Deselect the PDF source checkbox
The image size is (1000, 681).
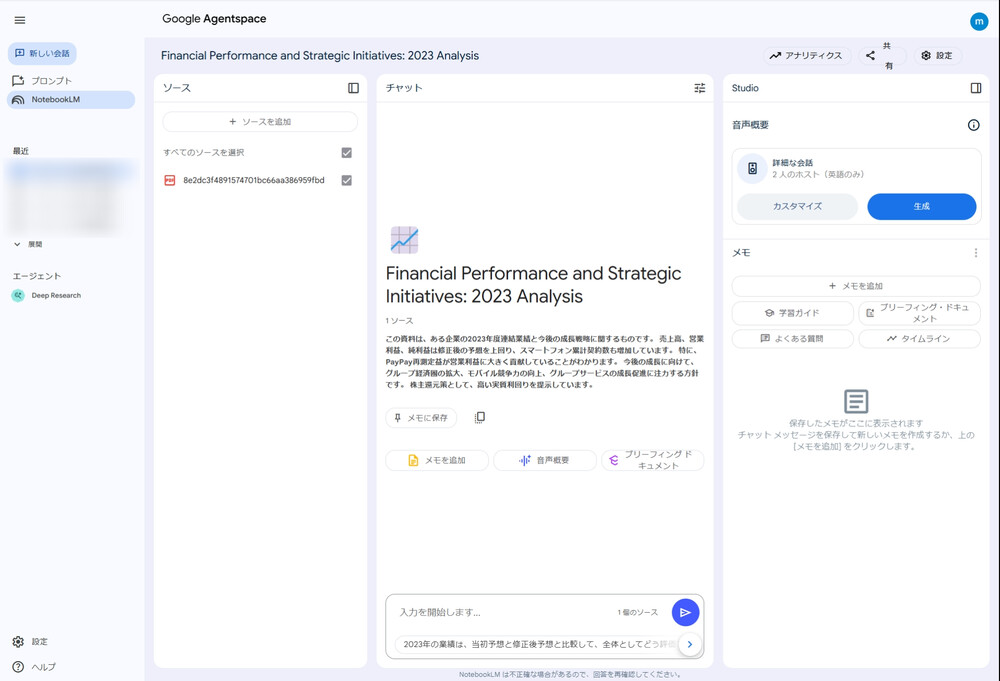346,181
